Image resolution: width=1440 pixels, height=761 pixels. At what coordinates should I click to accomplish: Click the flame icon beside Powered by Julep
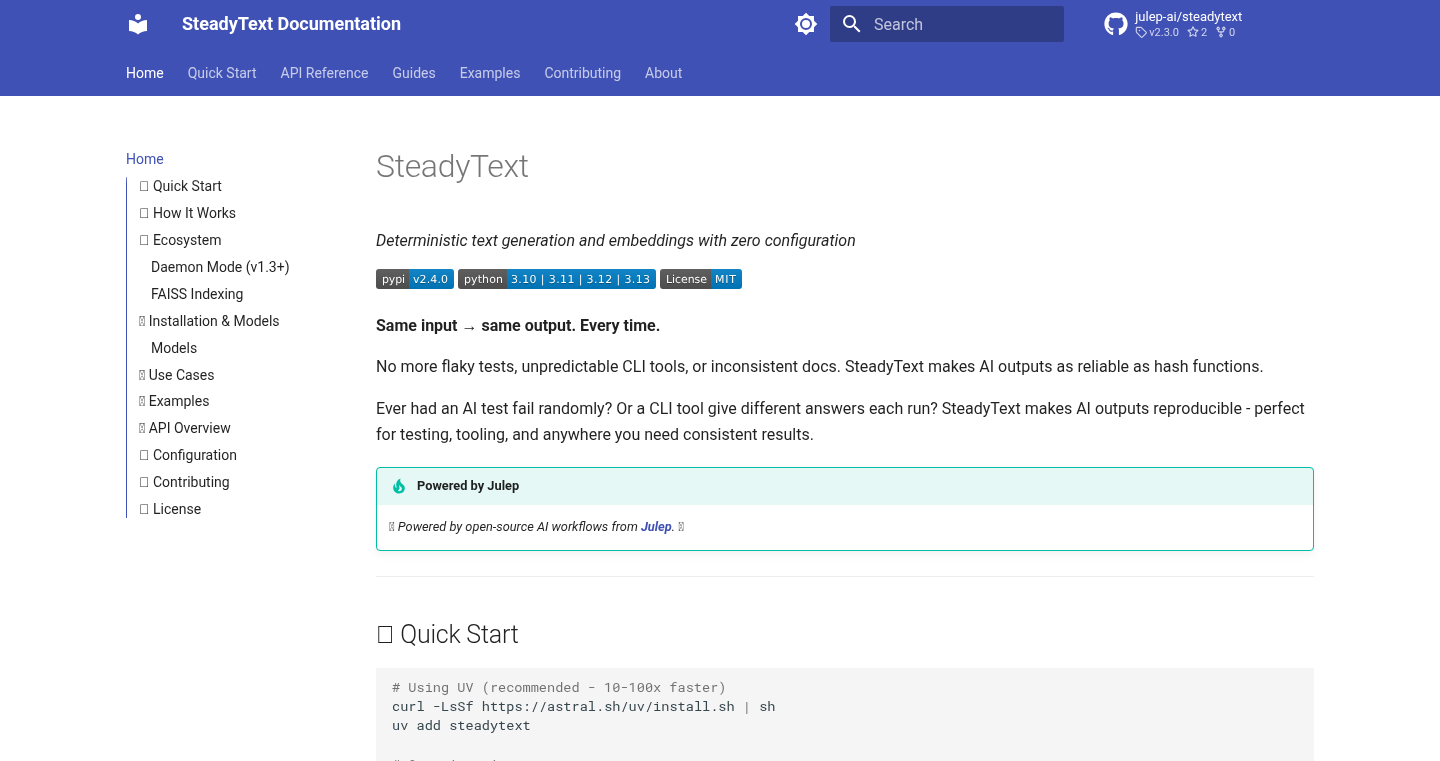(399, 486)
